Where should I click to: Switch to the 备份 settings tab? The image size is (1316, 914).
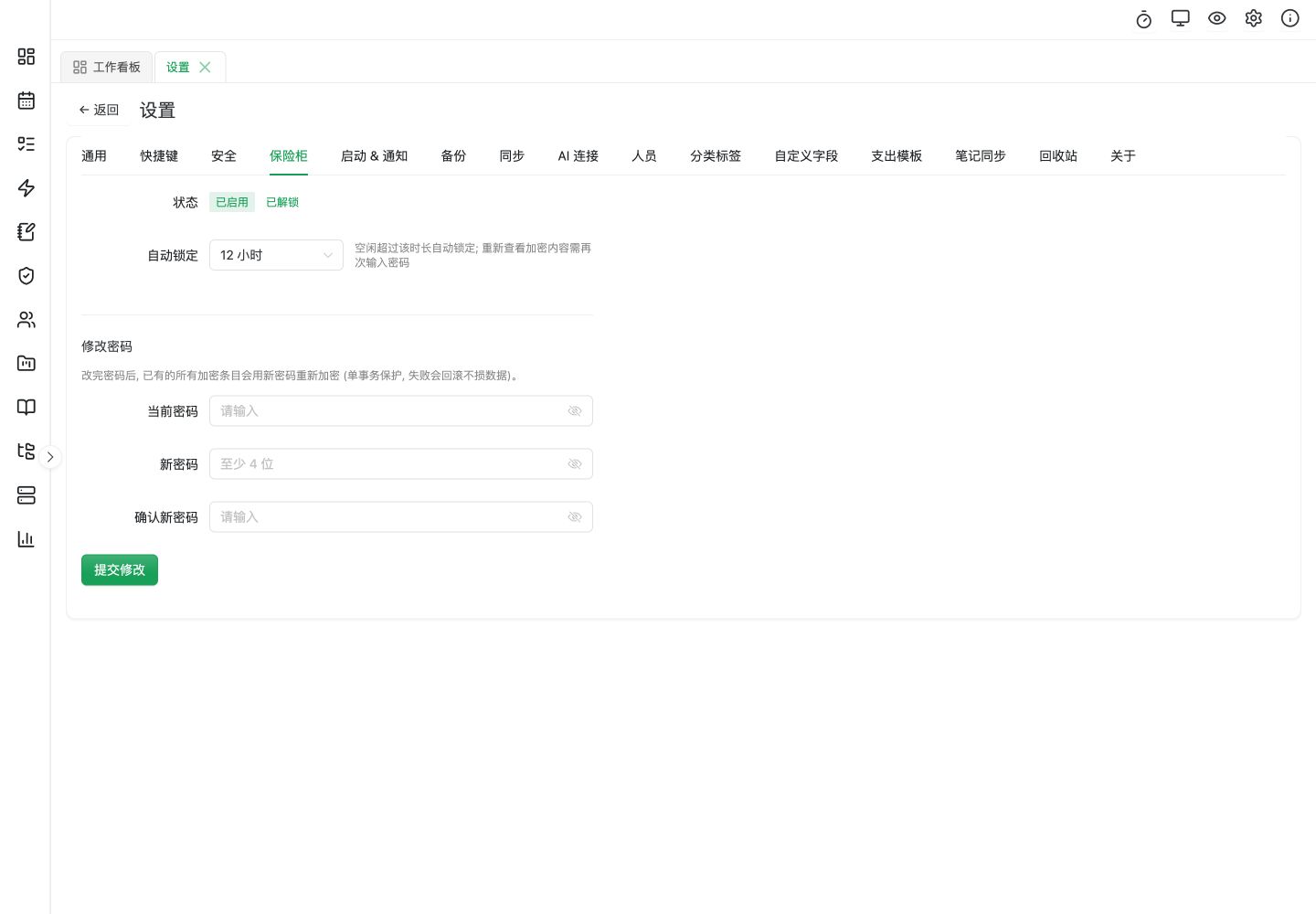[453, 156]
